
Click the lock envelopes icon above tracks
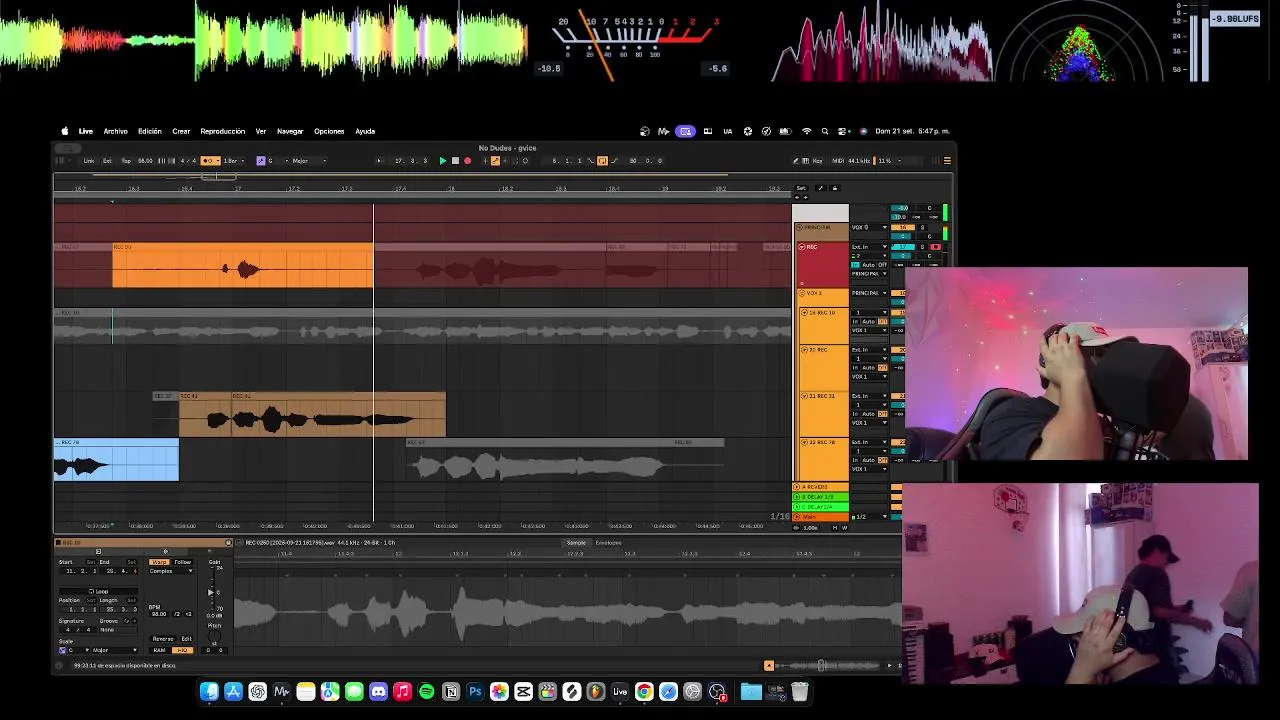835,188
